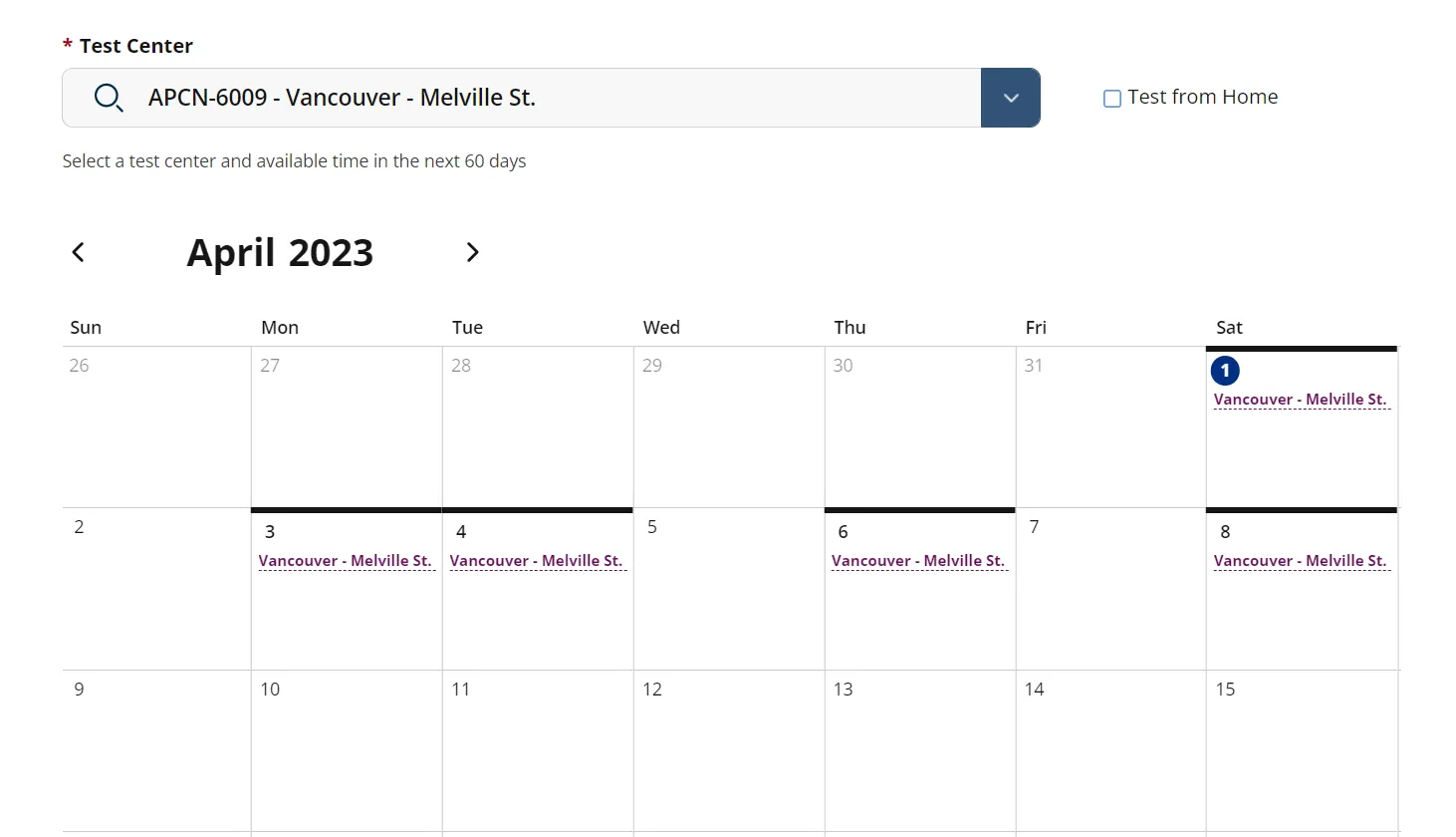Click the highlighted date 1 circle
Image resolution: width=1456 pixels, height=837 pixels.
point(1225,371)
